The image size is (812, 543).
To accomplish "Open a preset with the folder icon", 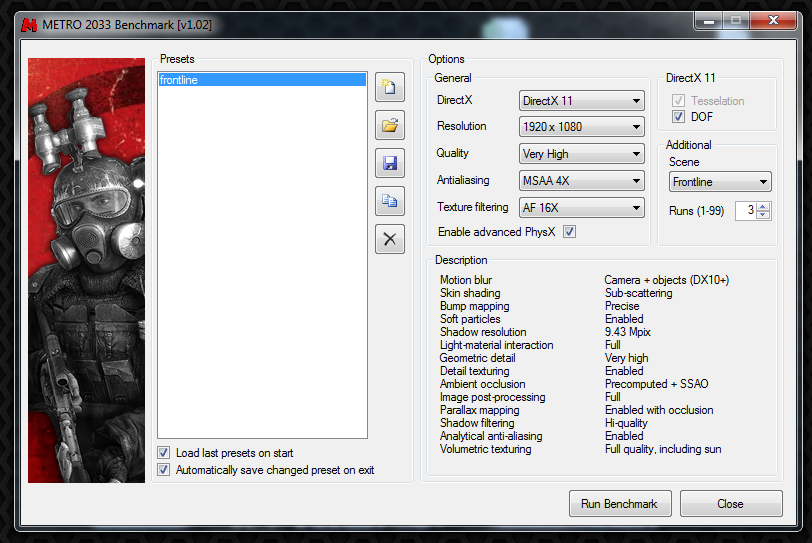I will [389, 125].
